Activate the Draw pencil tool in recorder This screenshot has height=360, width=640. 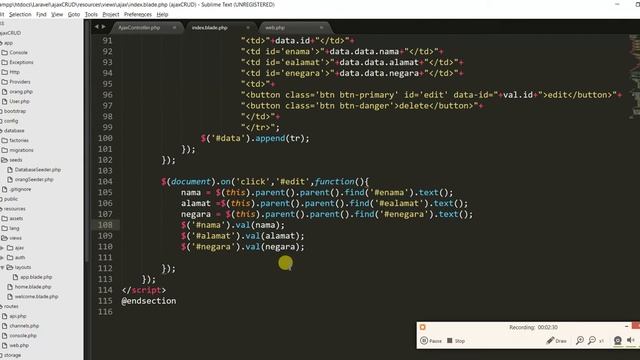[556, 340]
